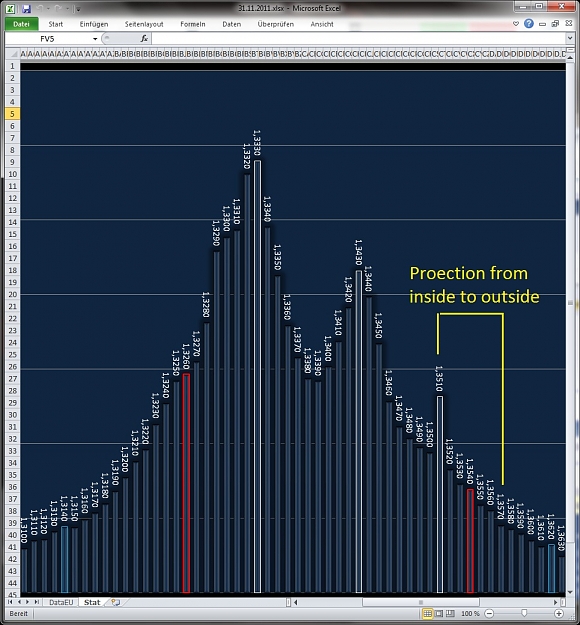Open the Name Box dropdown arrow
Viewport: 580px width, 625px height.
pyautogui.click(x=95, y=39)
